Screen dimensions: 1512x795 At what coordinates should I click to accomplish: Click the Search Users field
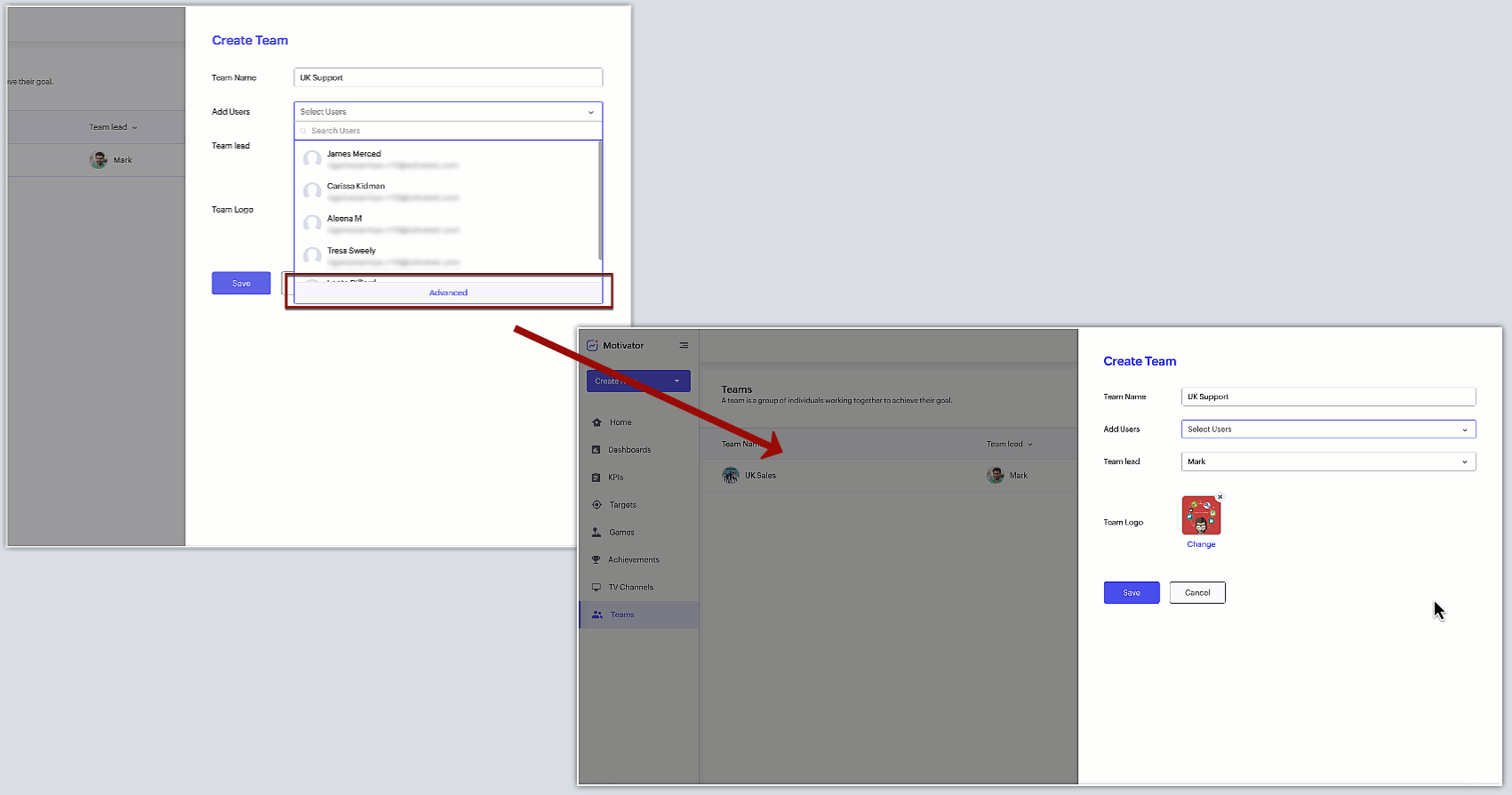pyautogui.click(x=449, y=131)
